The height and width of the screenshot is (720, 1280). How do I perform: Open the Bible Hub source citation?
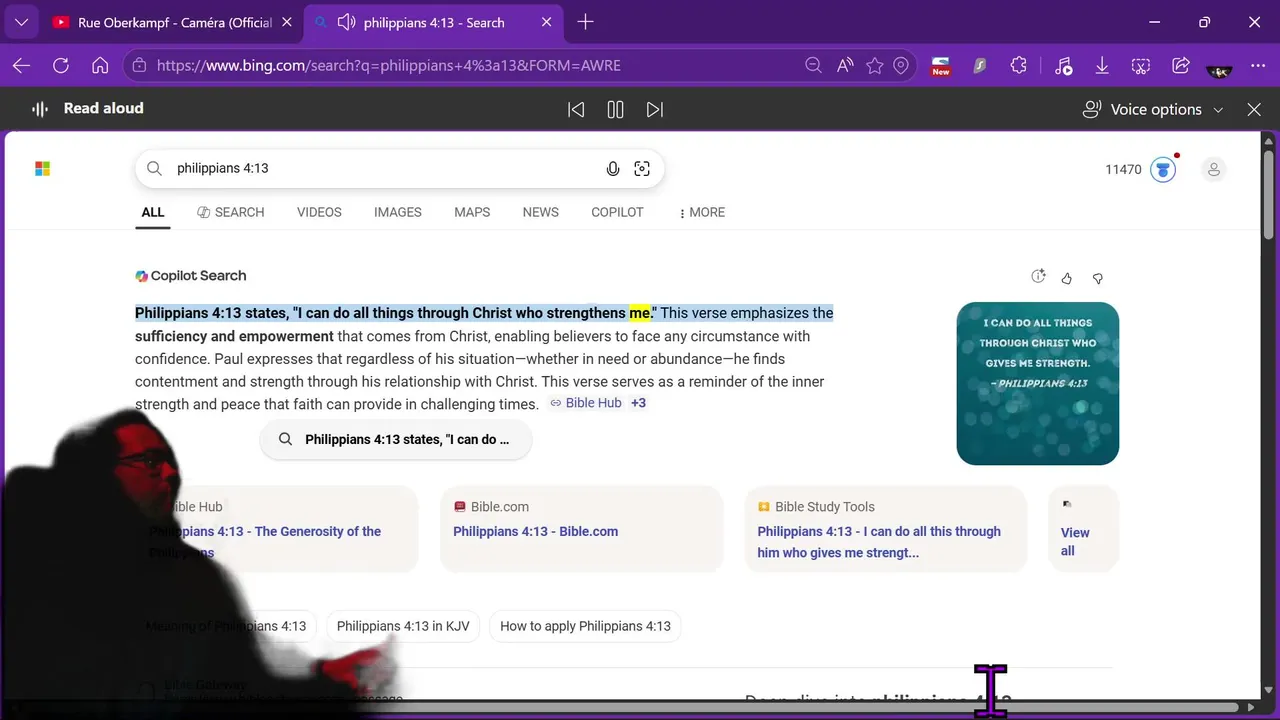(586, 403)
